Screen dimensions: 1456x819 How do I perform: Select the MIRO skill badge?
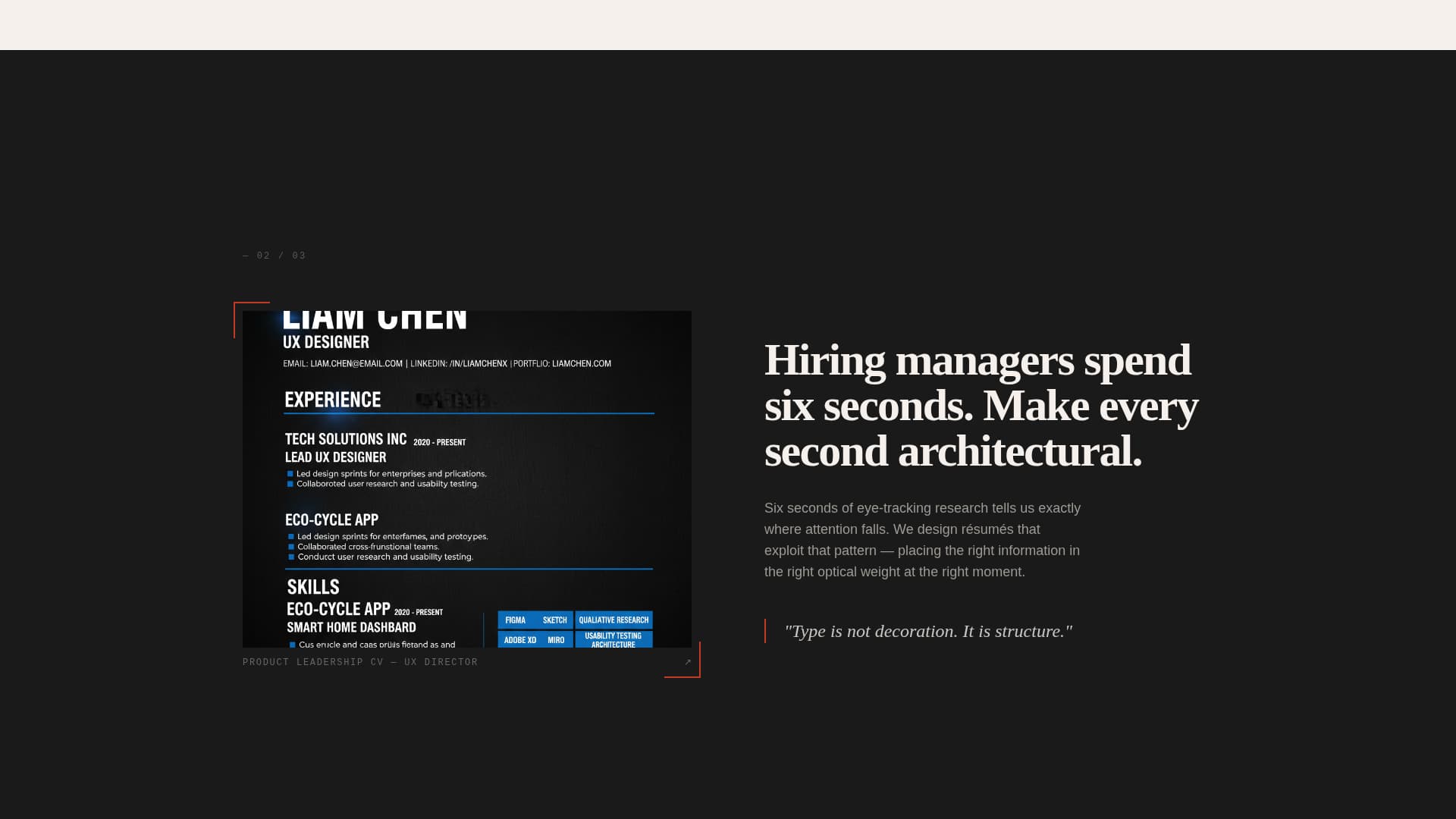[x=556, y=640]
